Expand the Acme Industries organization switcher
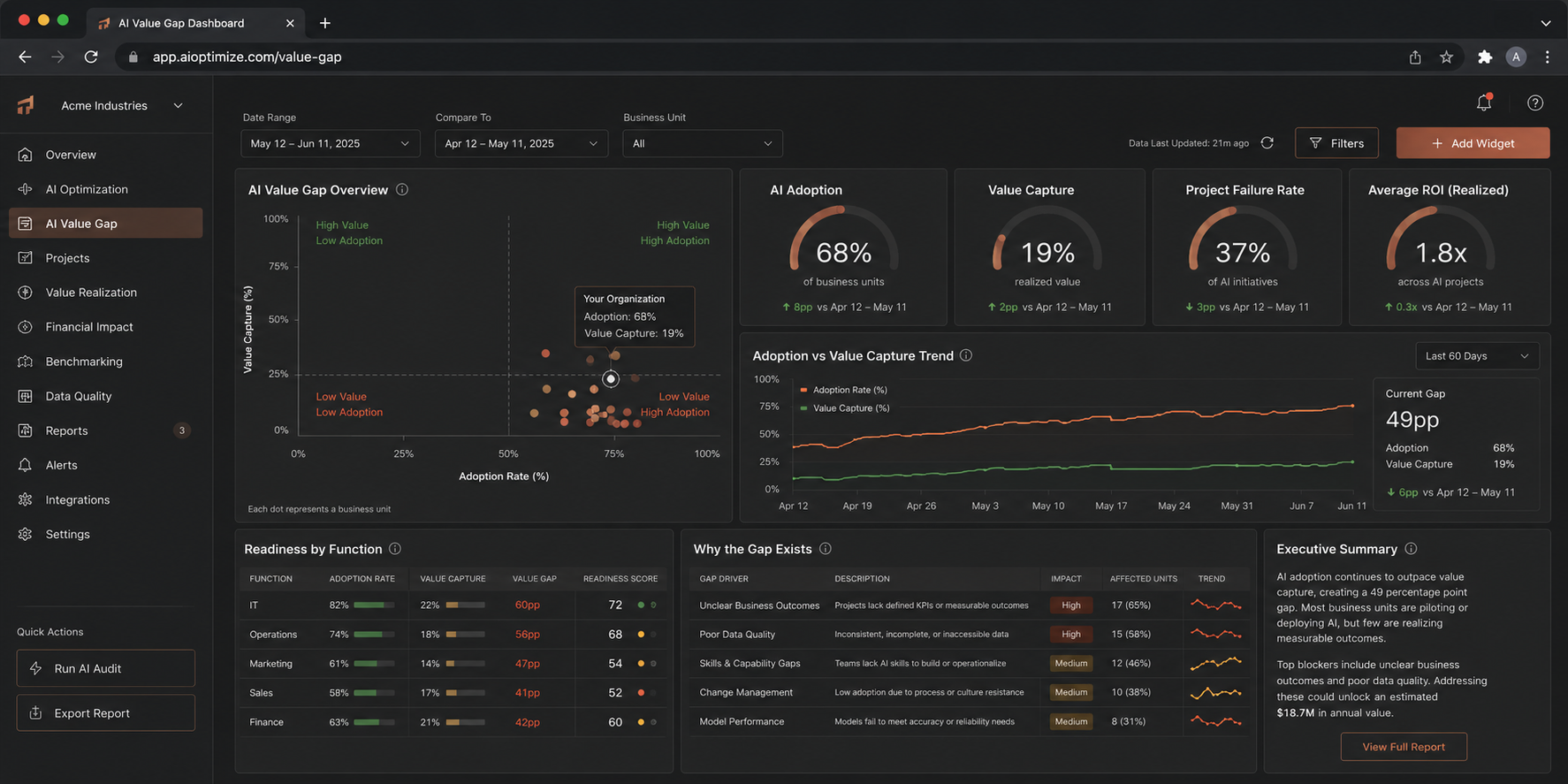The height and width of the screenshot is (784, 1568). 179,105
